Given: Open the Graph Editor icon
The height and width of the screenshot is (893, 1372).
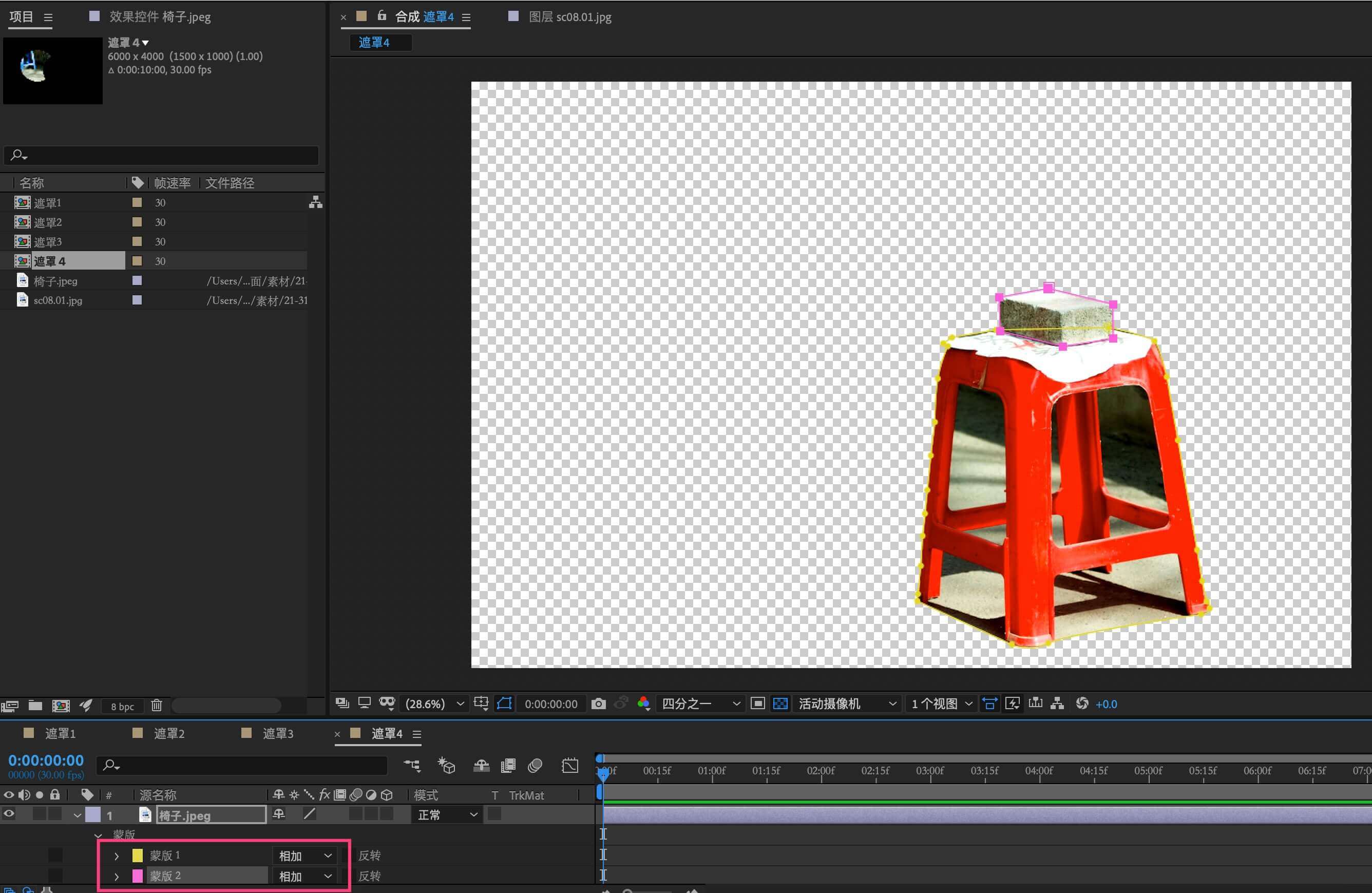Looking at the screenshot, I should click(569, 766).
